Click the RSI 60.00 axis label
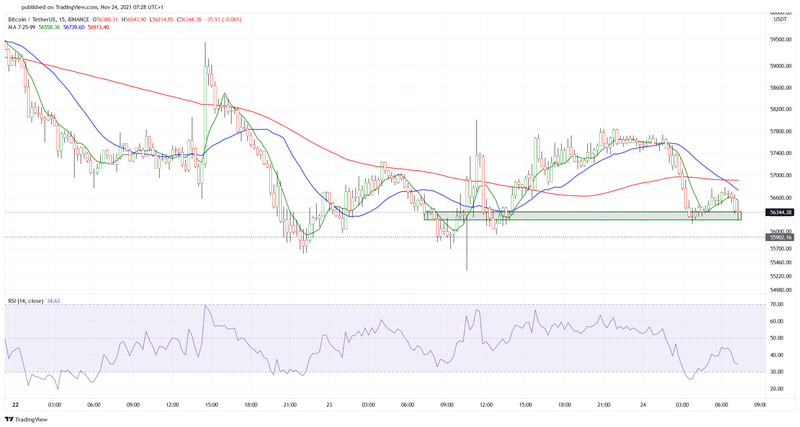Screen dimensions: 800x427 coord(777,321)
